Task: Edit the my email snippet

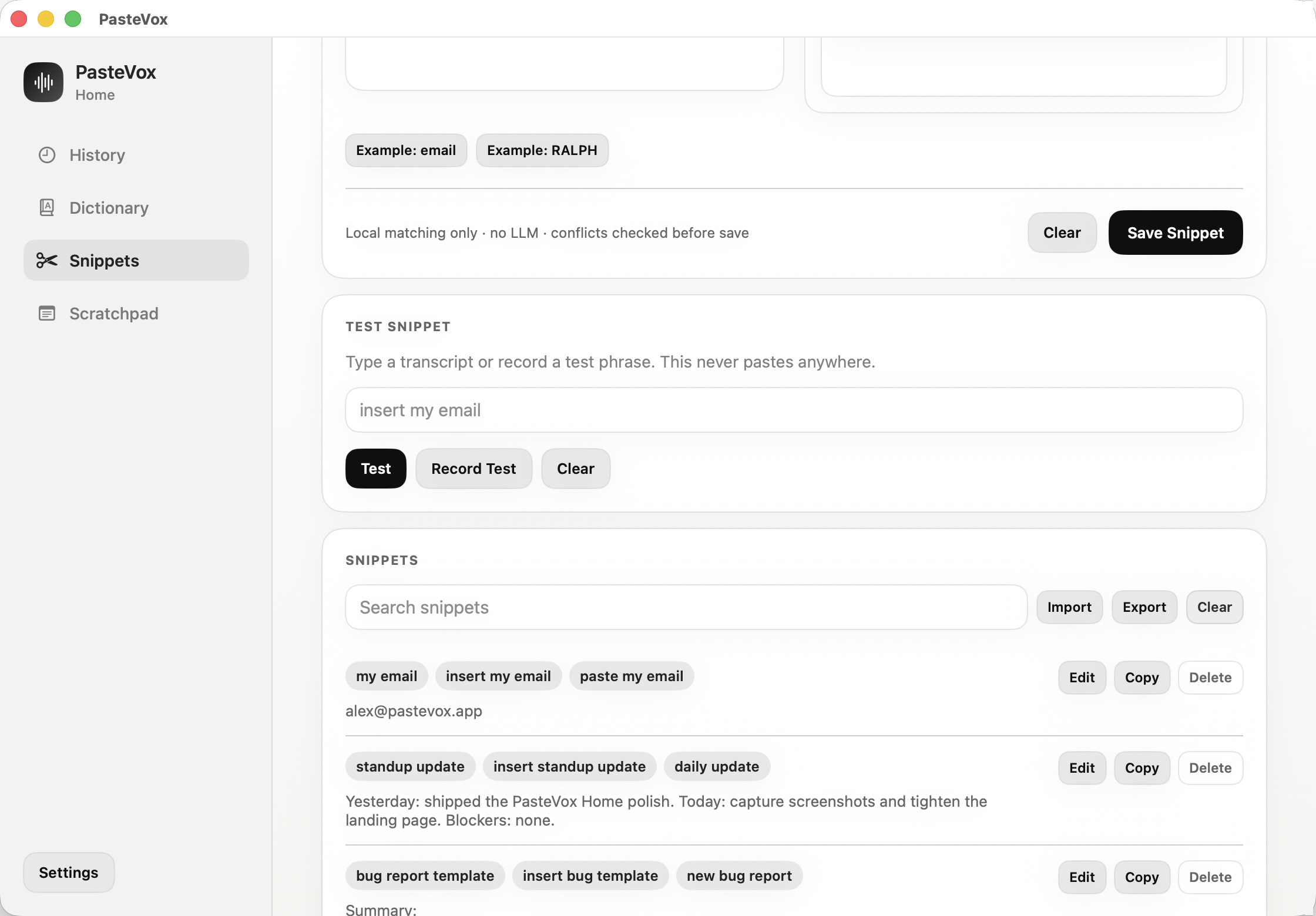Action: tap(1082, 678)
